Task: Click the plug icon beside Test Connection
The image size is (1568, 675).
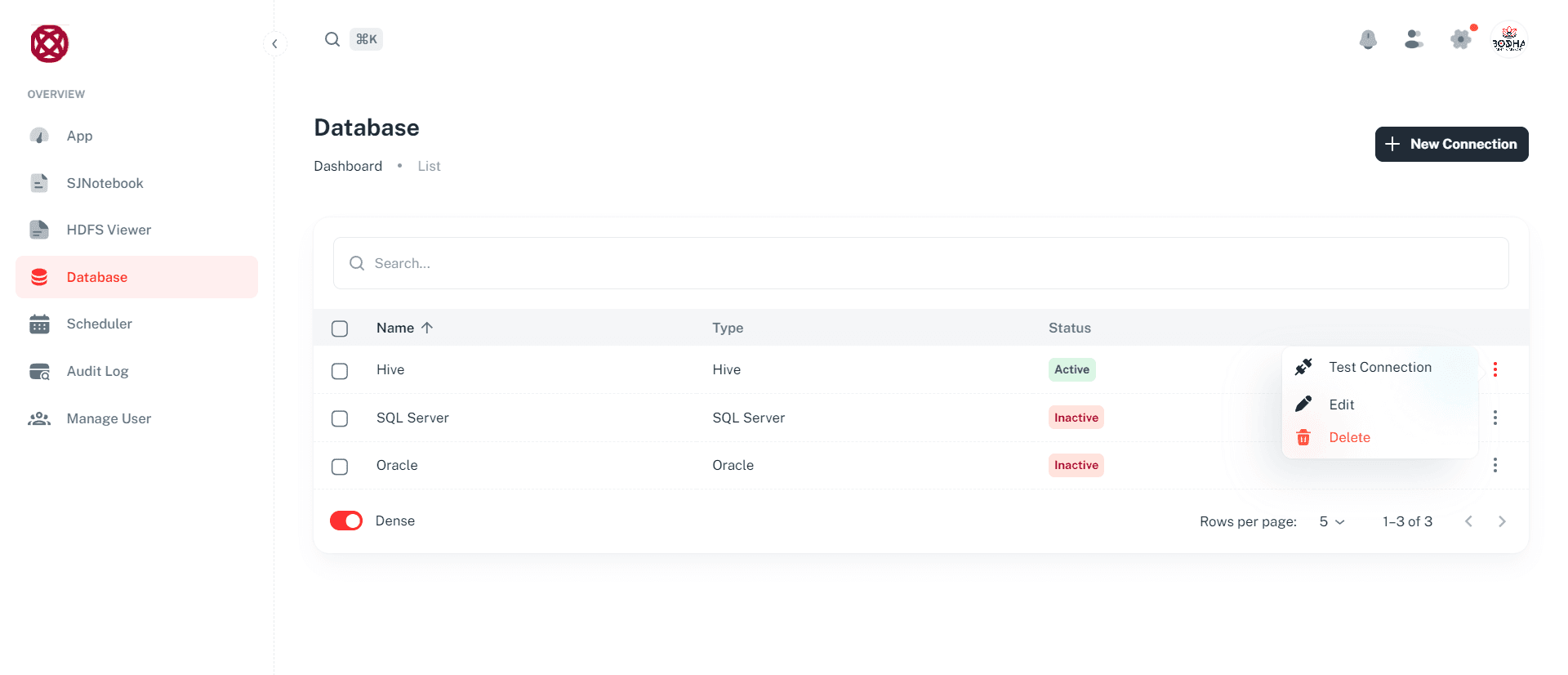Action: click(1303, 367)
